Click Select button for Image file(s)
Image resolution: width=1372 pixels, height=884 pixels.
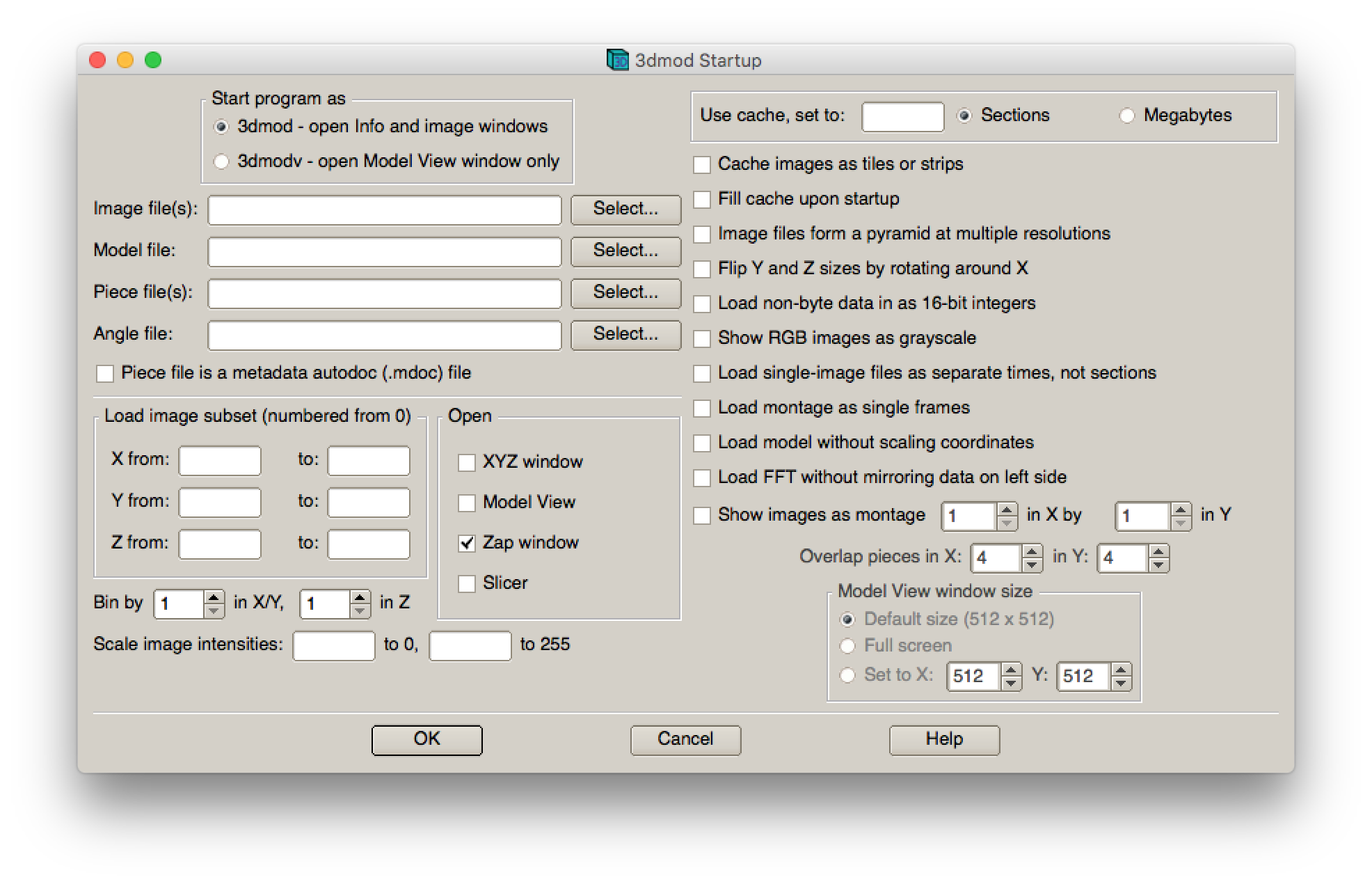[x=625, y=209]
